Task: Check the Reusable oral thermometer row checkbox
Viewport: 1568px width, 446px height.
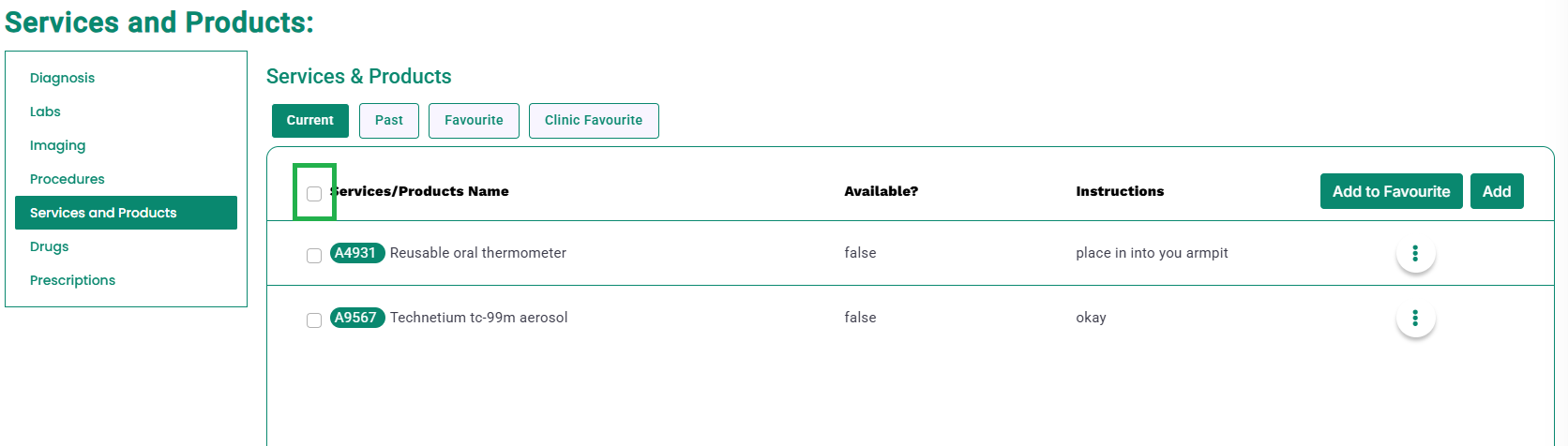Action: [314, 256]
